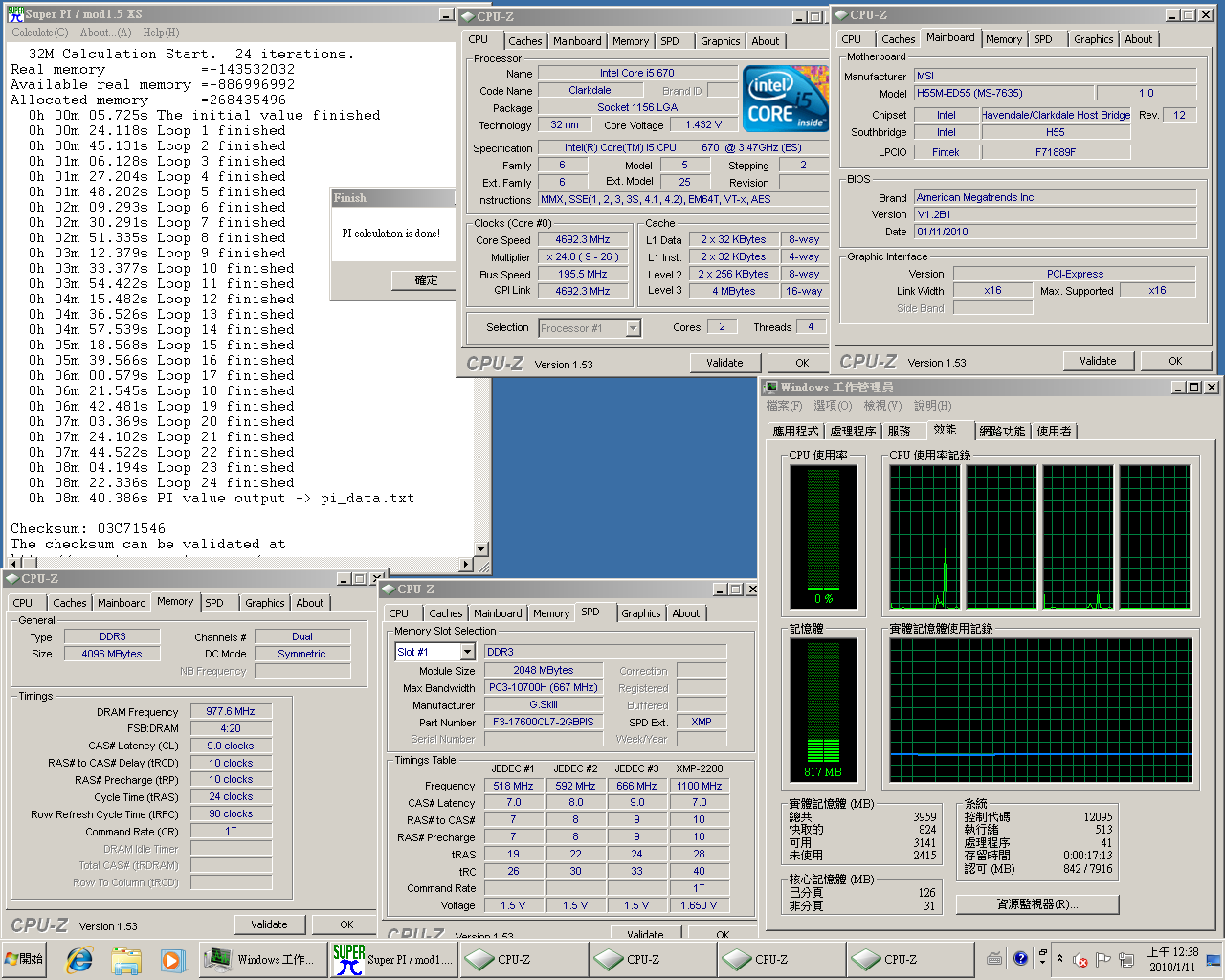Screen dimensions: 1225x980
Task: Click CAS# Latency value '9.0 clocks'
Action: pyautogui.click(x=231, y=746)
